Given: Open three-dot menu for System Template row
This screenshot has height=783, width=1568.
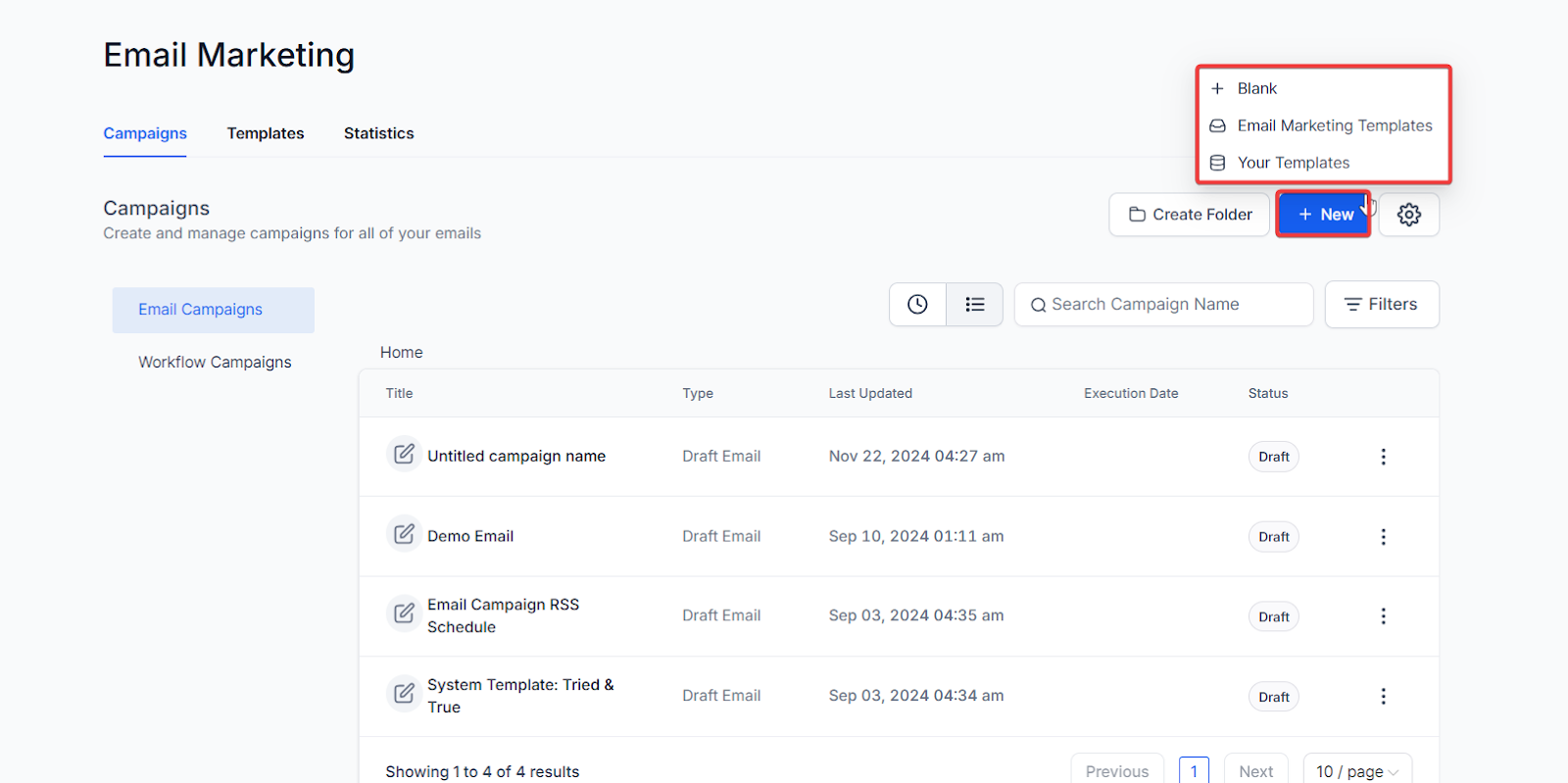Looking at the screenshot, I should (1383, 697).
